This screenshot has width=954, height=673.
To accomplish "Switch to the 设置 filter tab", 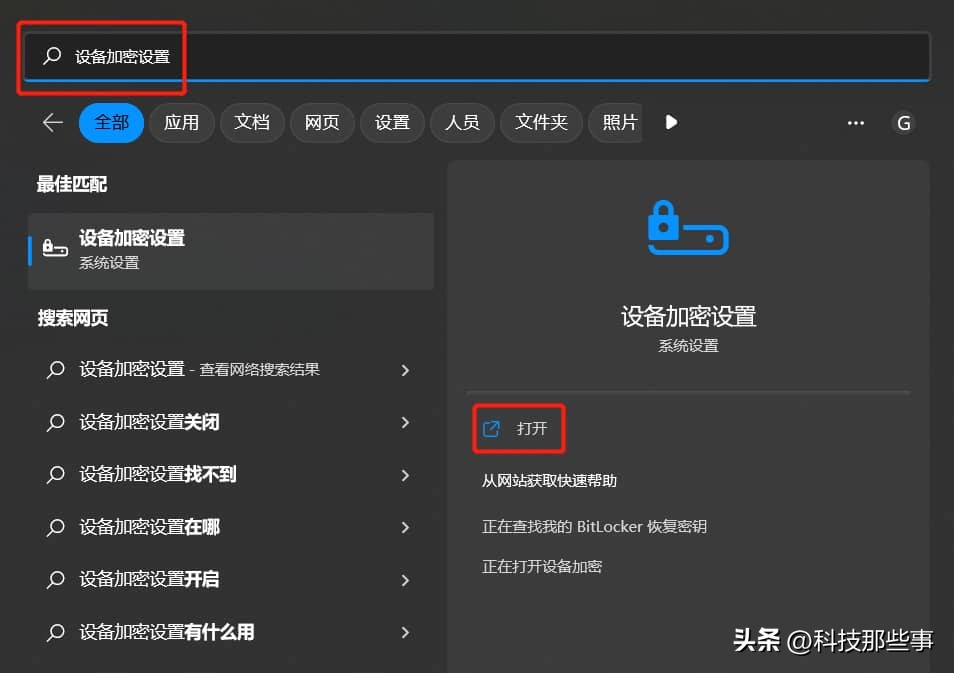I will tap(392, 122).
